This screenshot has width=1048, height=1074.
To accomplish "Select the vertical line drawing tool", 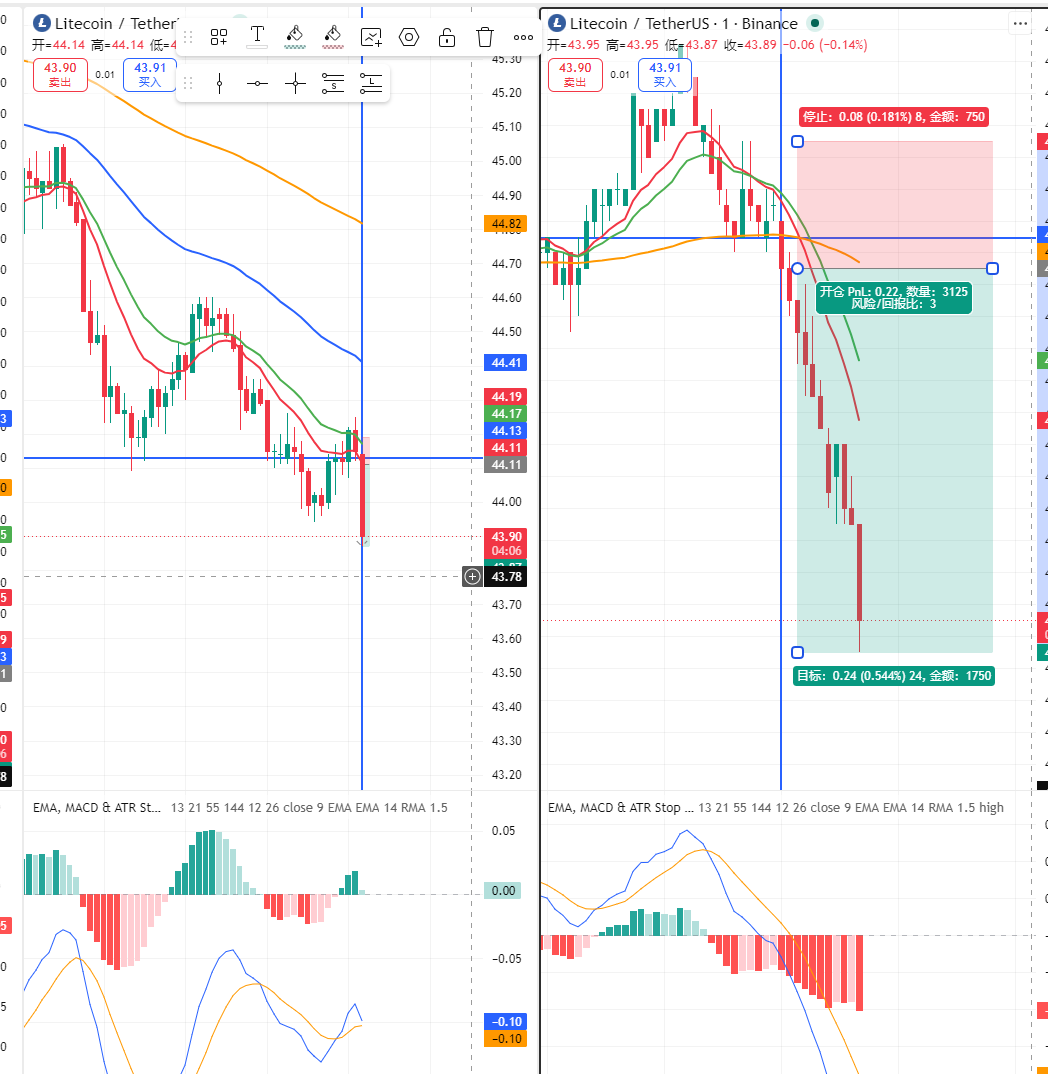I will click(219, 84).
